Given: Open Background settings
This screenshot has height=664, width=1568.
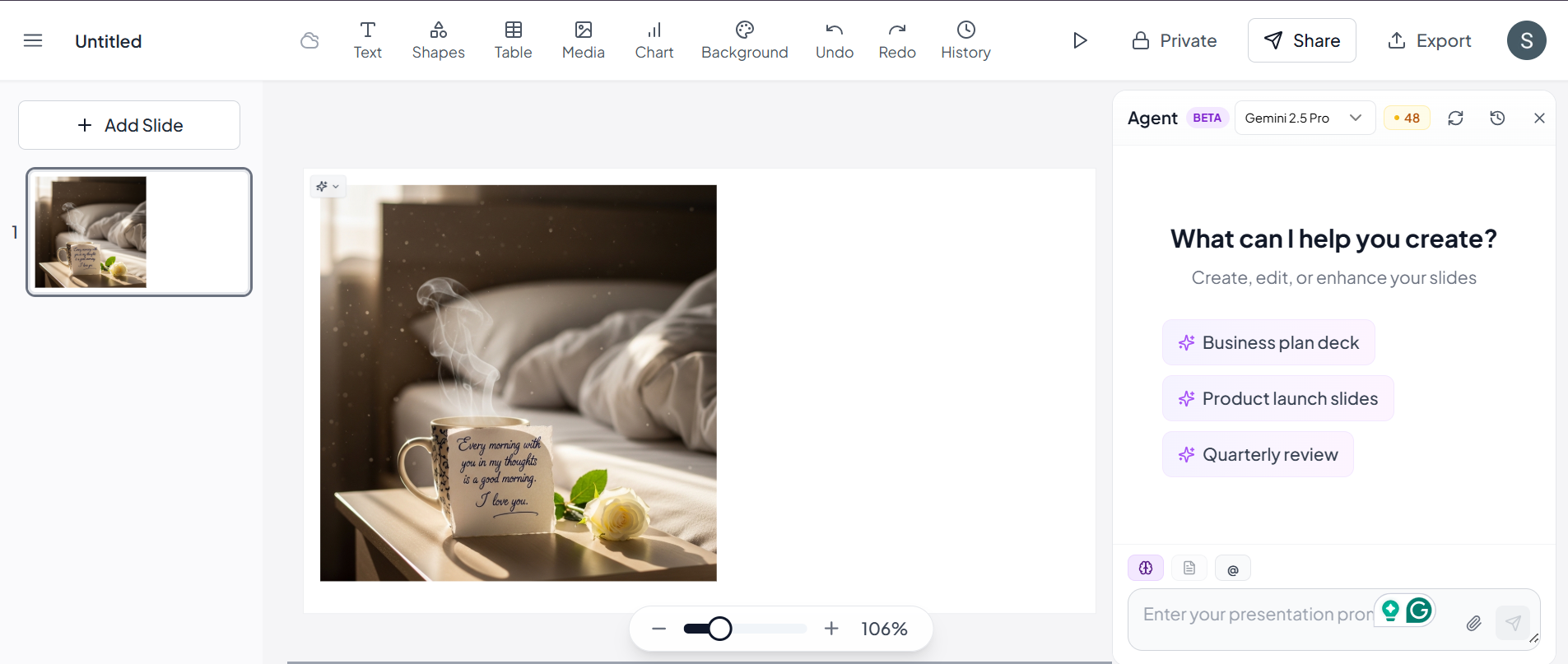Looking at the screenshot, I should click(x=745, y=40).
